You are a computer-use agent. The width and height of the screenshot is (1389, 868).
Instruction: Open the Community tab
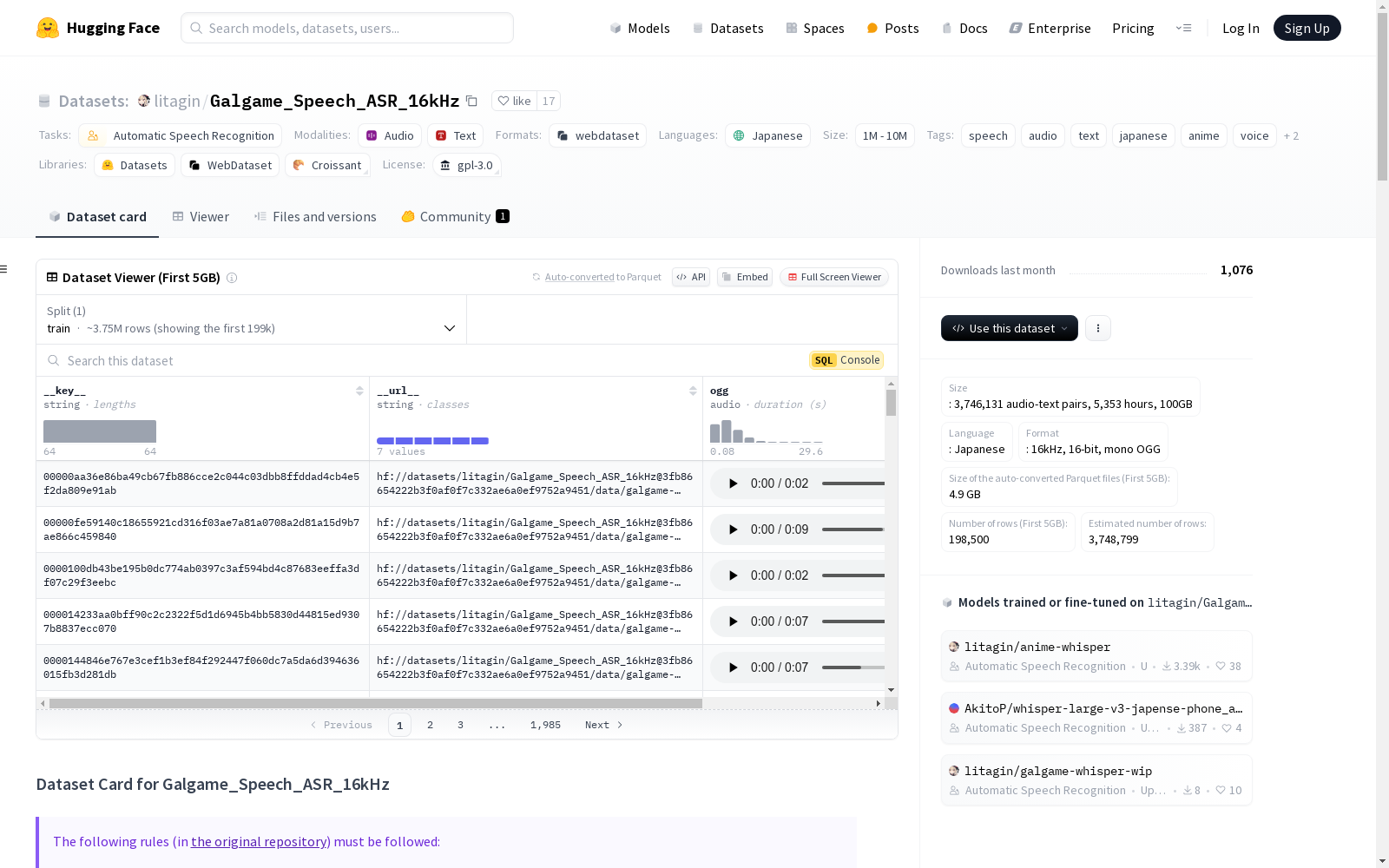pos(455,217)
